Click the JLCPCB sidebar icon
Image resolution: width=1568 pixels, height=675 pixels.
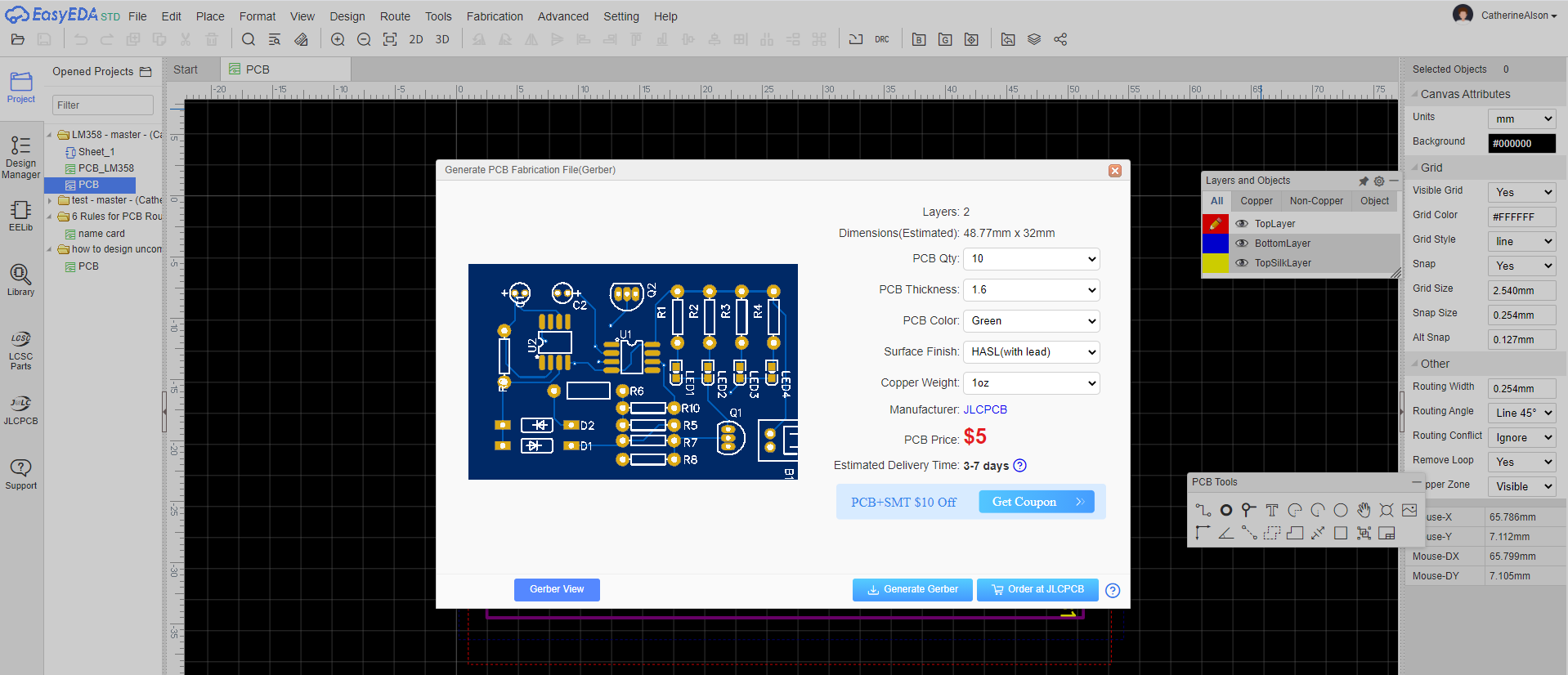[x=20, y=409]
